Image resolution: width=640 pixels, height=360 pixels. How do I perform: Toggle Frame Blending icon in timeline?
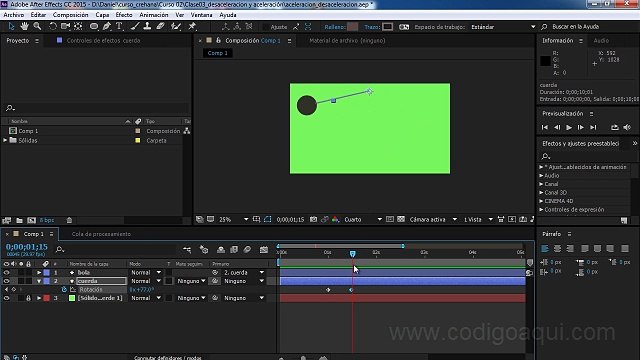(234, 249)
